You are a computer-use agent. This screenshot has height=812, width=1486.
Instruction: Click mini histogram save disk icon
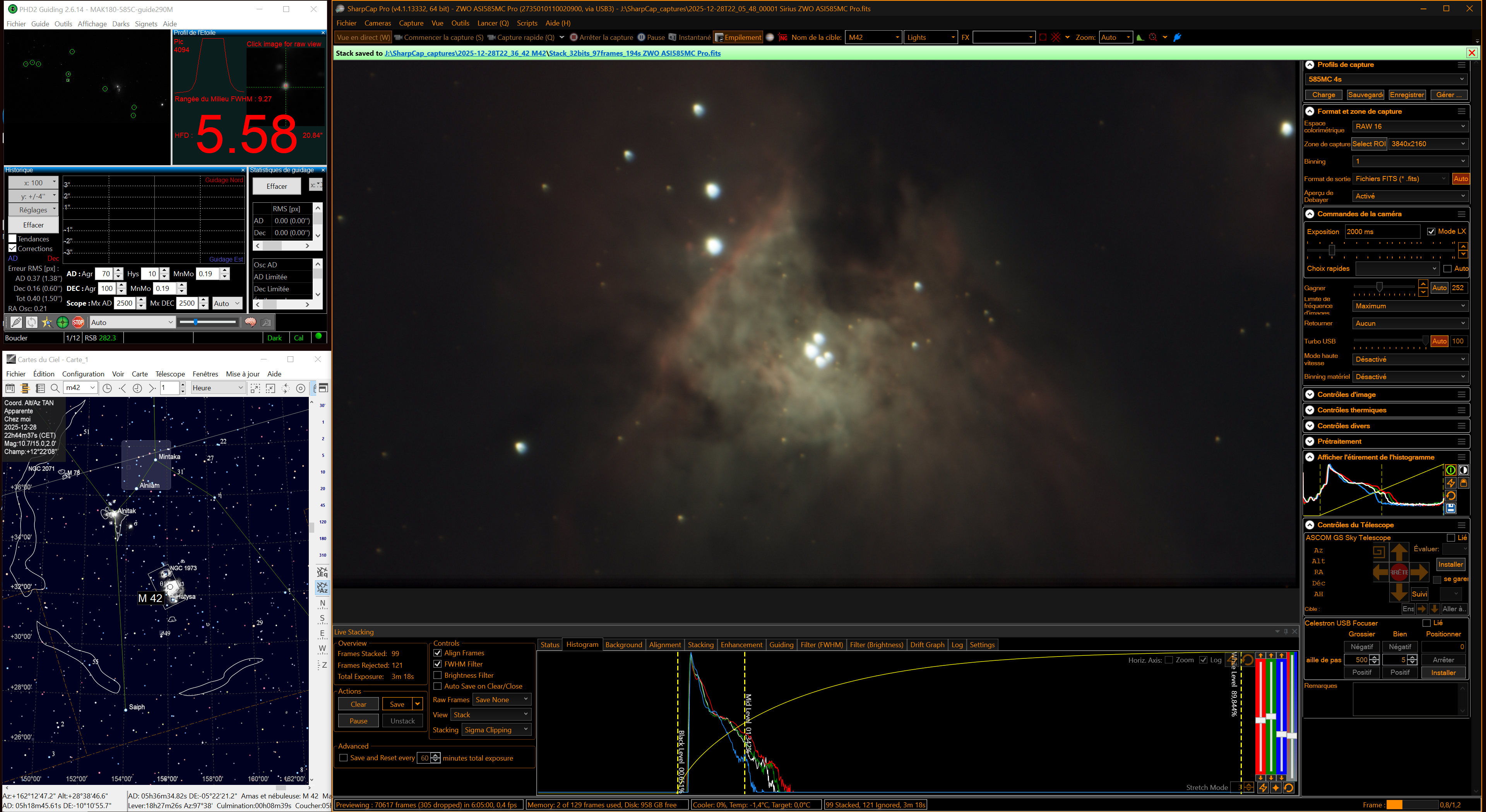point(1451,508)
